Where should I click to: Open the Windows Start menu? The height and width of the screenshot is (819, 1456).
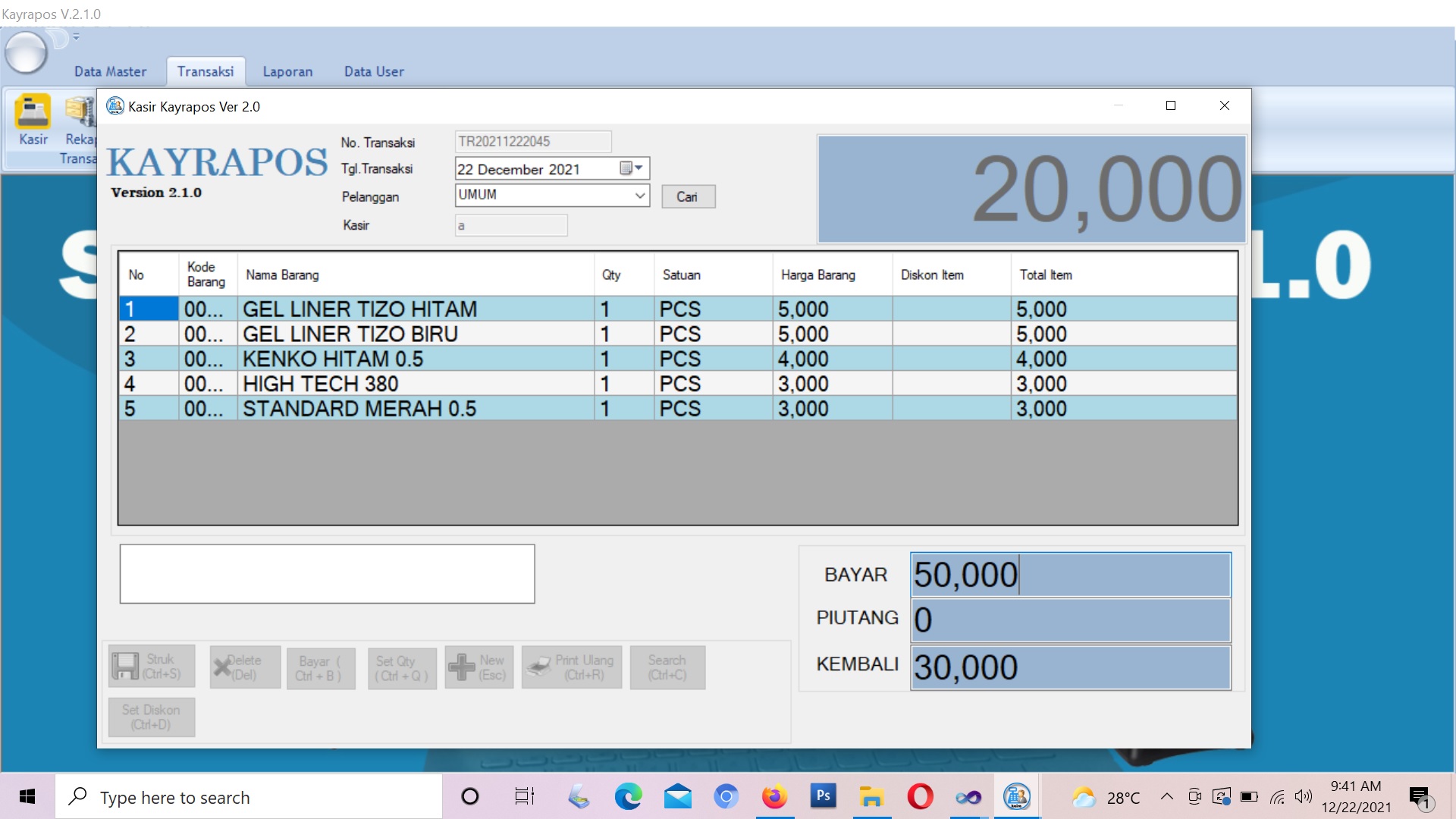(x=27, y=796)
